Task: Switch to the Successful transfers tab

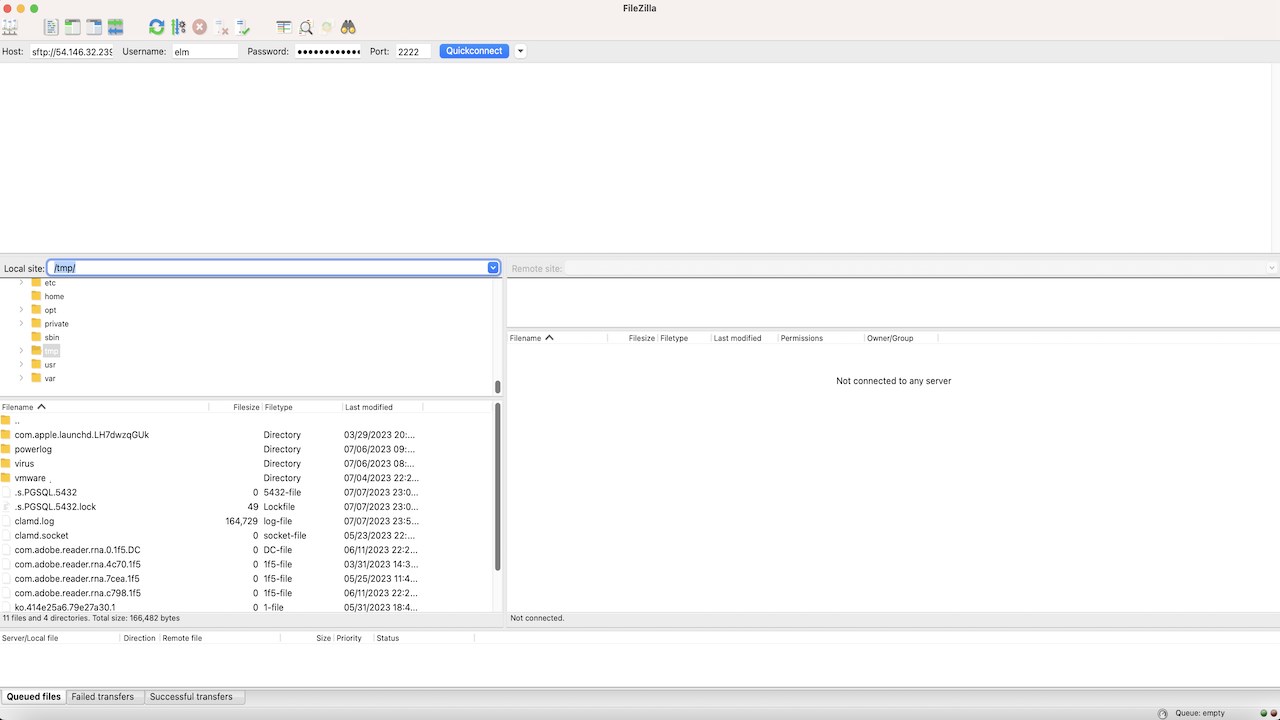Action: pos(191,697)
